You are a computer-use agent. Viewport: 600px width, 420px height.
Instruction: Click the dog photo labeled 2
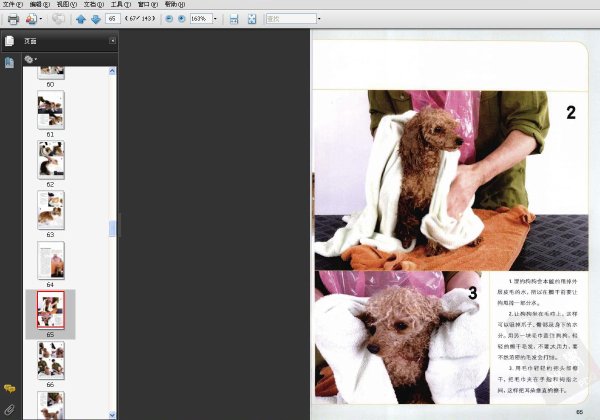coord(452,181)
